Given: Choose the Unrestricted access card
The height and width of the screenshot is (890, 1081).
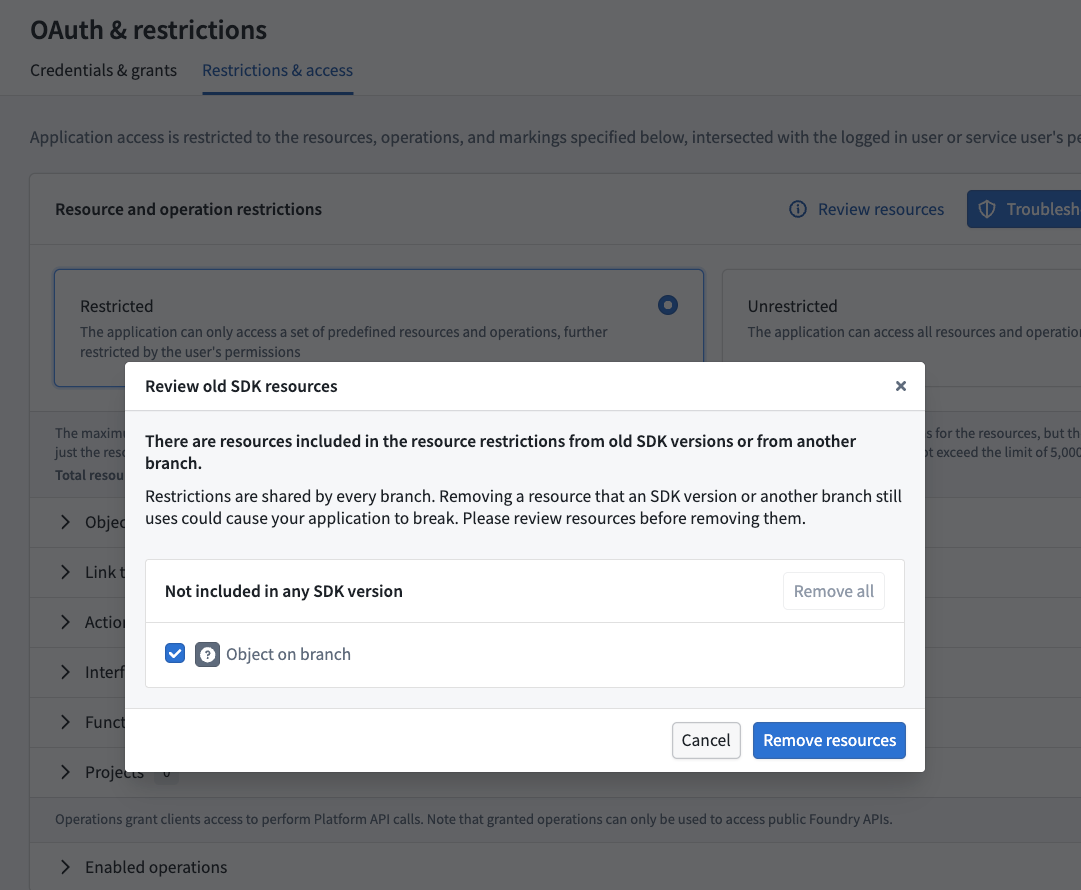Looking at the screenshot, I should (x=901, y=327).
